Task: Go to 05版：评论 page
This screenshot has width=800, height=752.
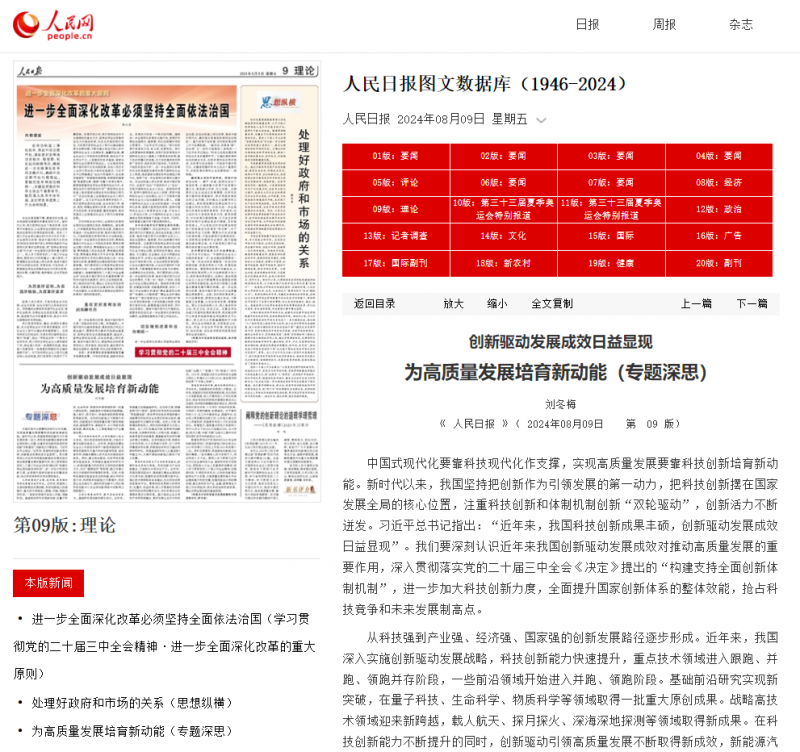Action: [x=396, y=183]
